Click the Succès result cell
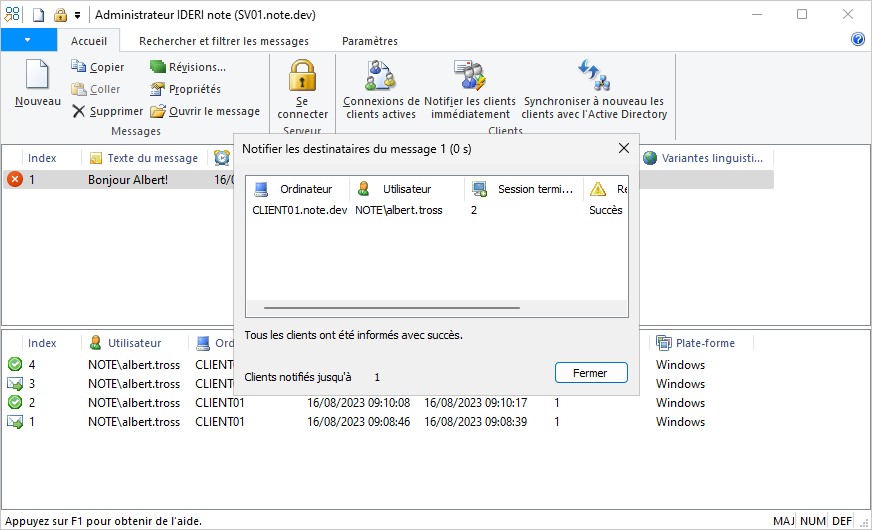The width and height of the screenshot is (872, 530). (x=606, y=210)
